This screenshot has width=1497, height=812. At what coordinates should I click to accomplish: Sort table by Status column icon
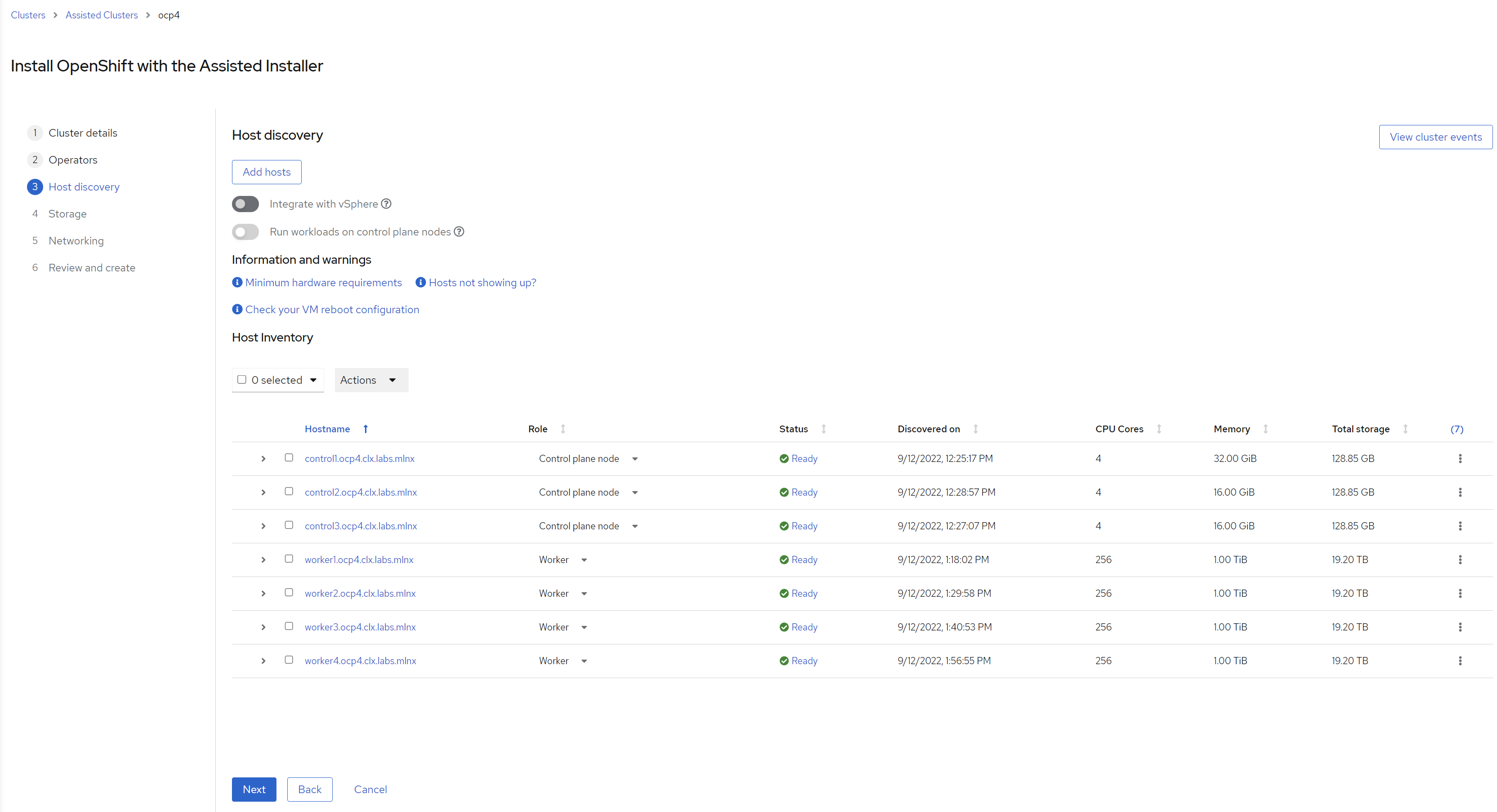point(824,429)
